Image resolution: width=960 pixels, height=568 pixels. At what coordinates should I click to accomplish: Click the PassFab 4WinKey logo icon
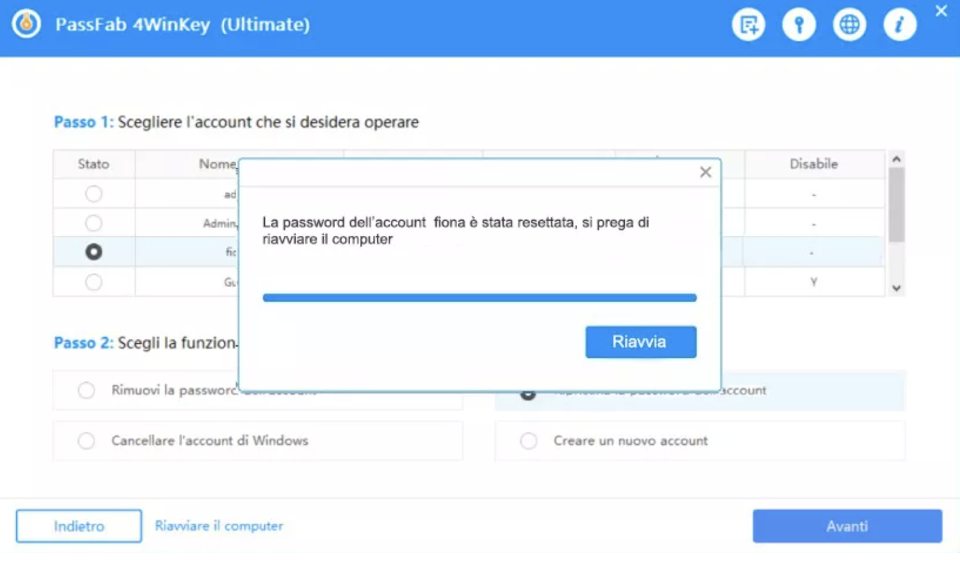tap(26, 24)
